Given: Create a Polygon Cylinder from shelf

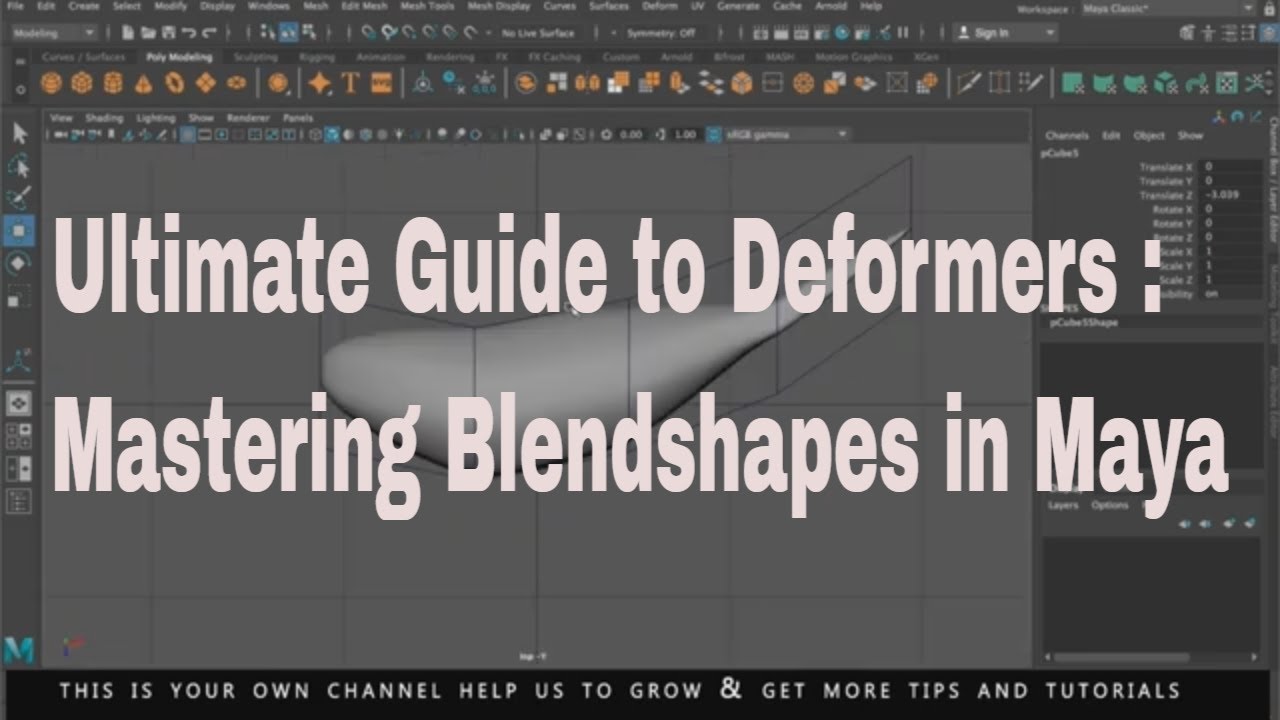Looking at the screenshot, I should pos(114,84).
